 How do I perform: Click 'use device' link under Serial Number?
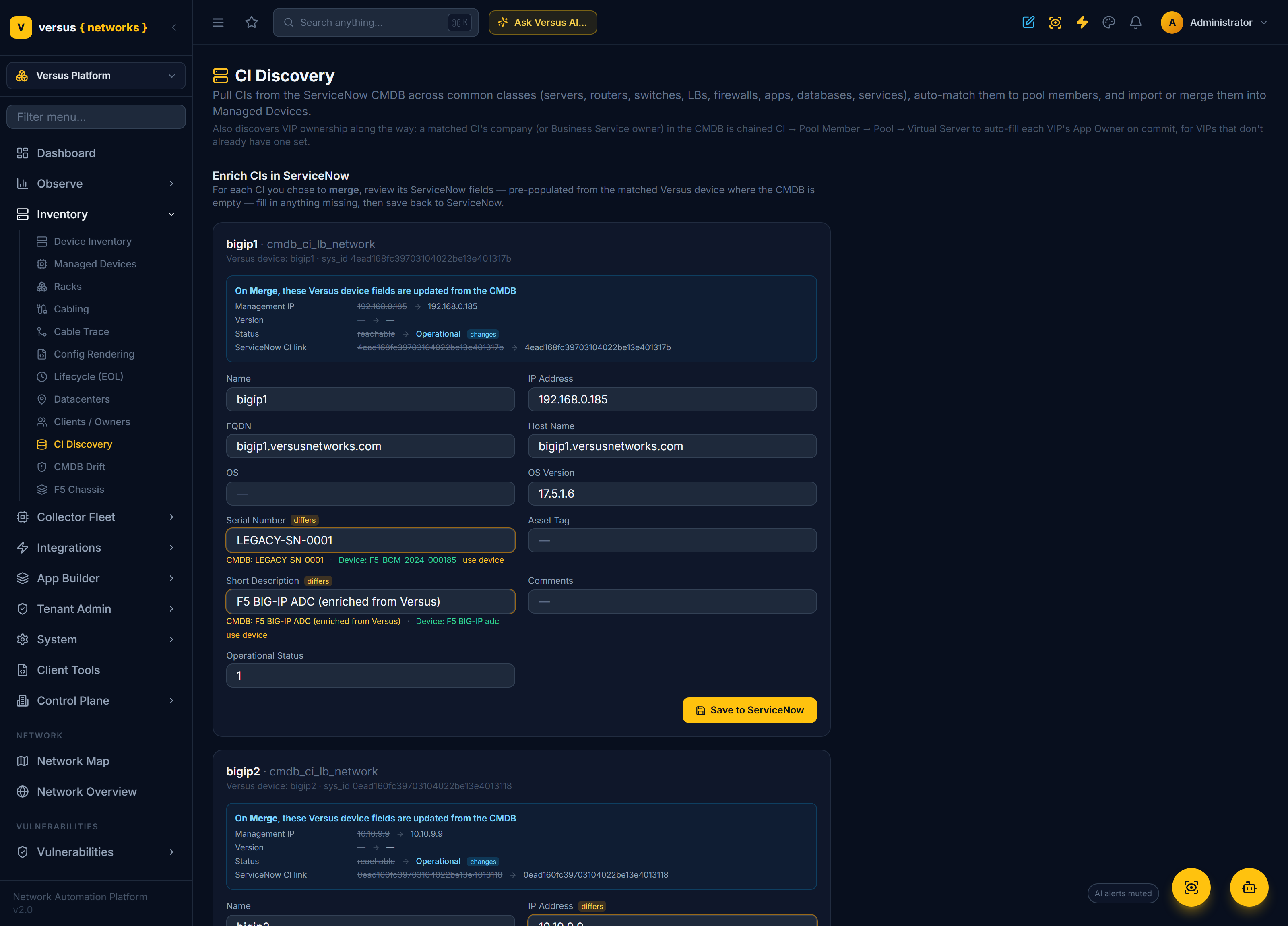(x=483, y=560)
